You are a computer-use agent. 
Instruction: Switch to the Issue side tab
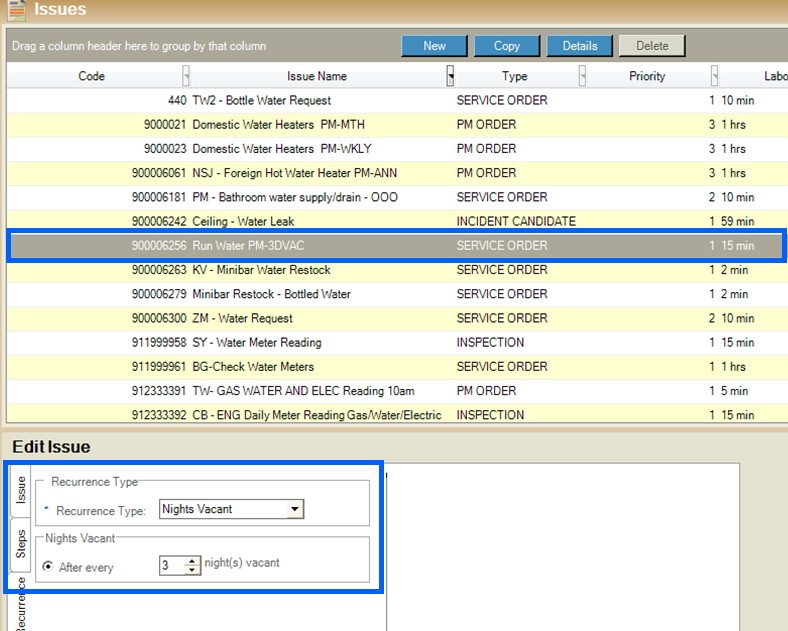tap(20, 490)
